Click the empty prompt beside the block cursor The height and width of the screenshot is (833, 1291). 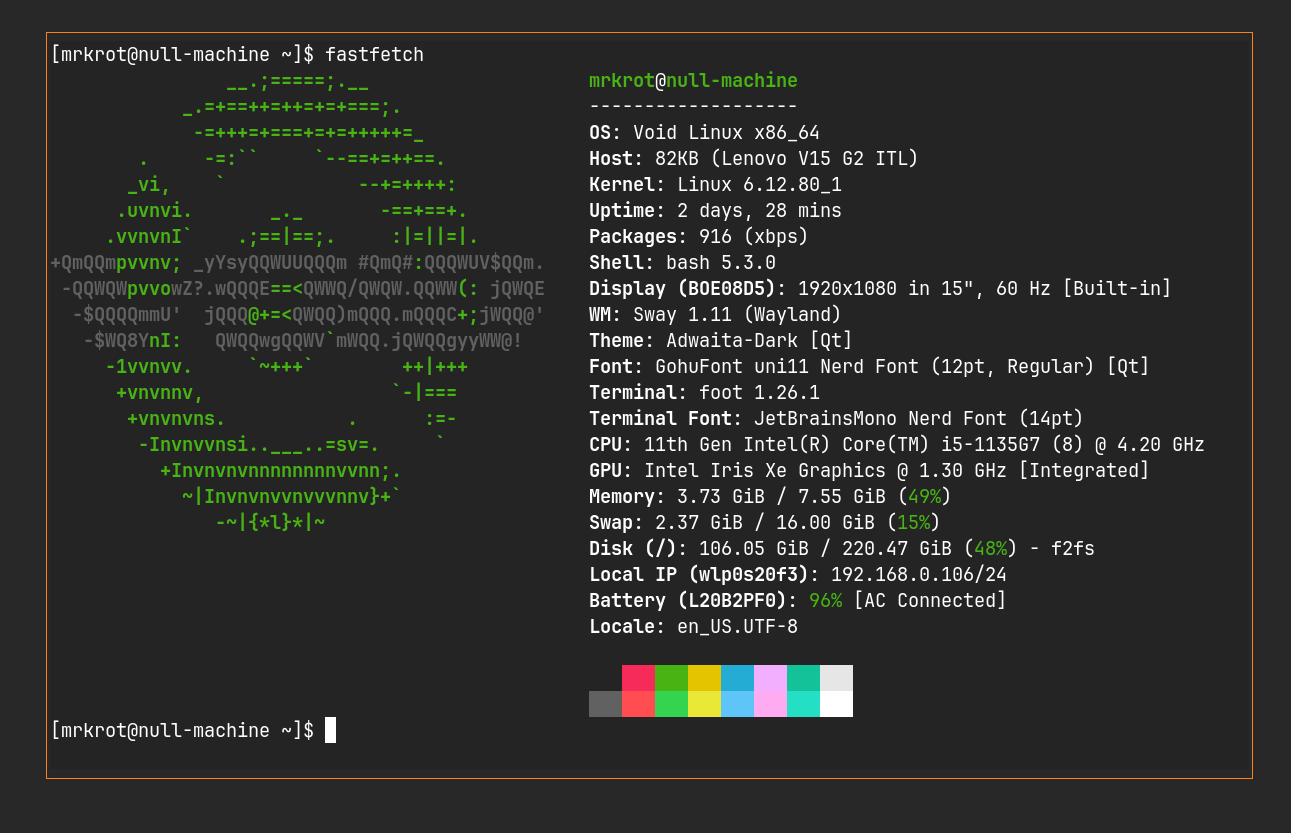[x=183, y=731]
